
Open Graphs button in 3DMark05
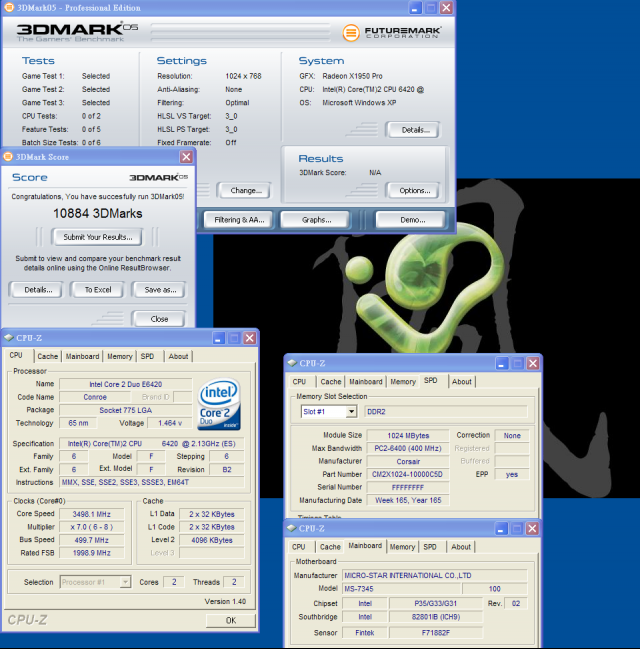pyautogui.click(x=316, y=220)
